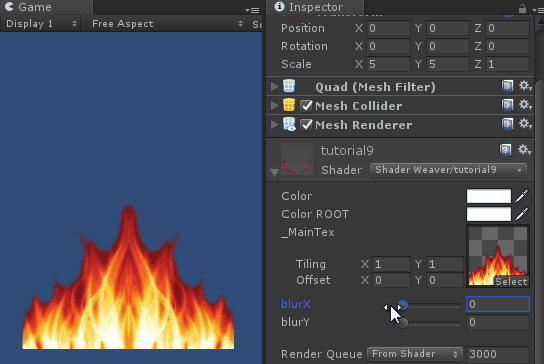The height and width of the screenshot is (364, 544).
Task: Disable the Mesh Renderer checkbox
Action: coord(306,125)
